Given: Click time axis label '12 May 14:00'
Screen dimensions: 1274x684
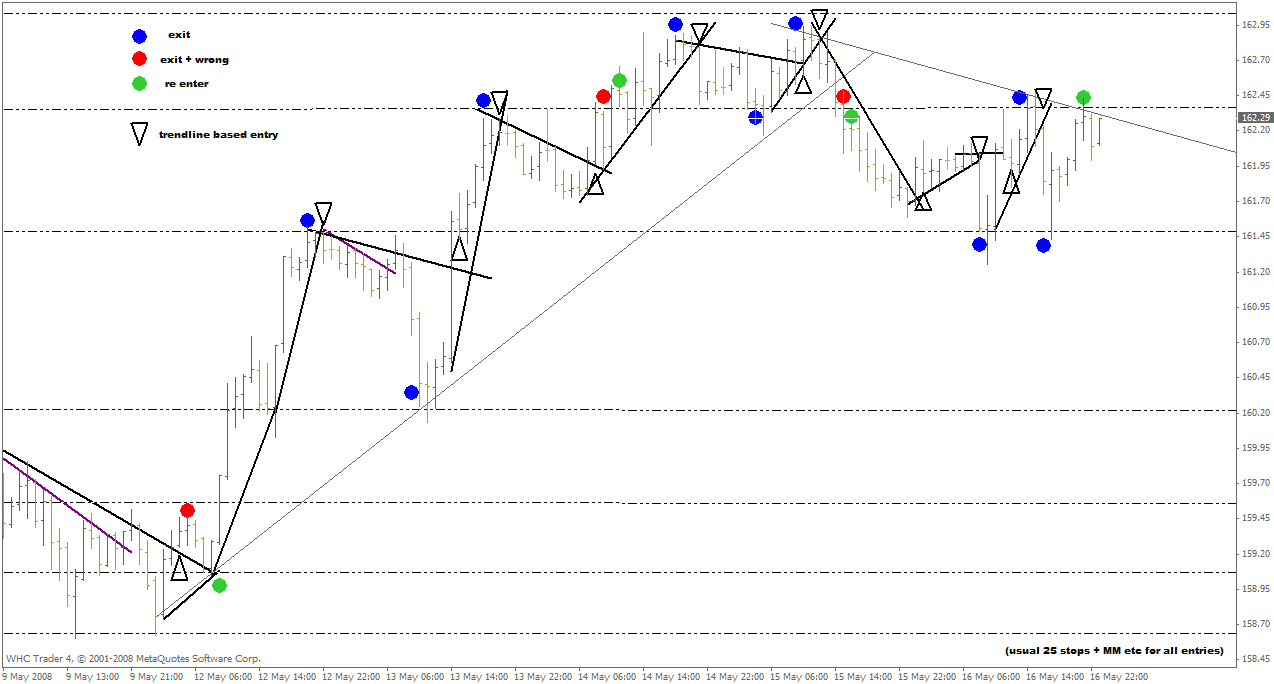Looking at the screenshot, I should [x=287, y=676].
